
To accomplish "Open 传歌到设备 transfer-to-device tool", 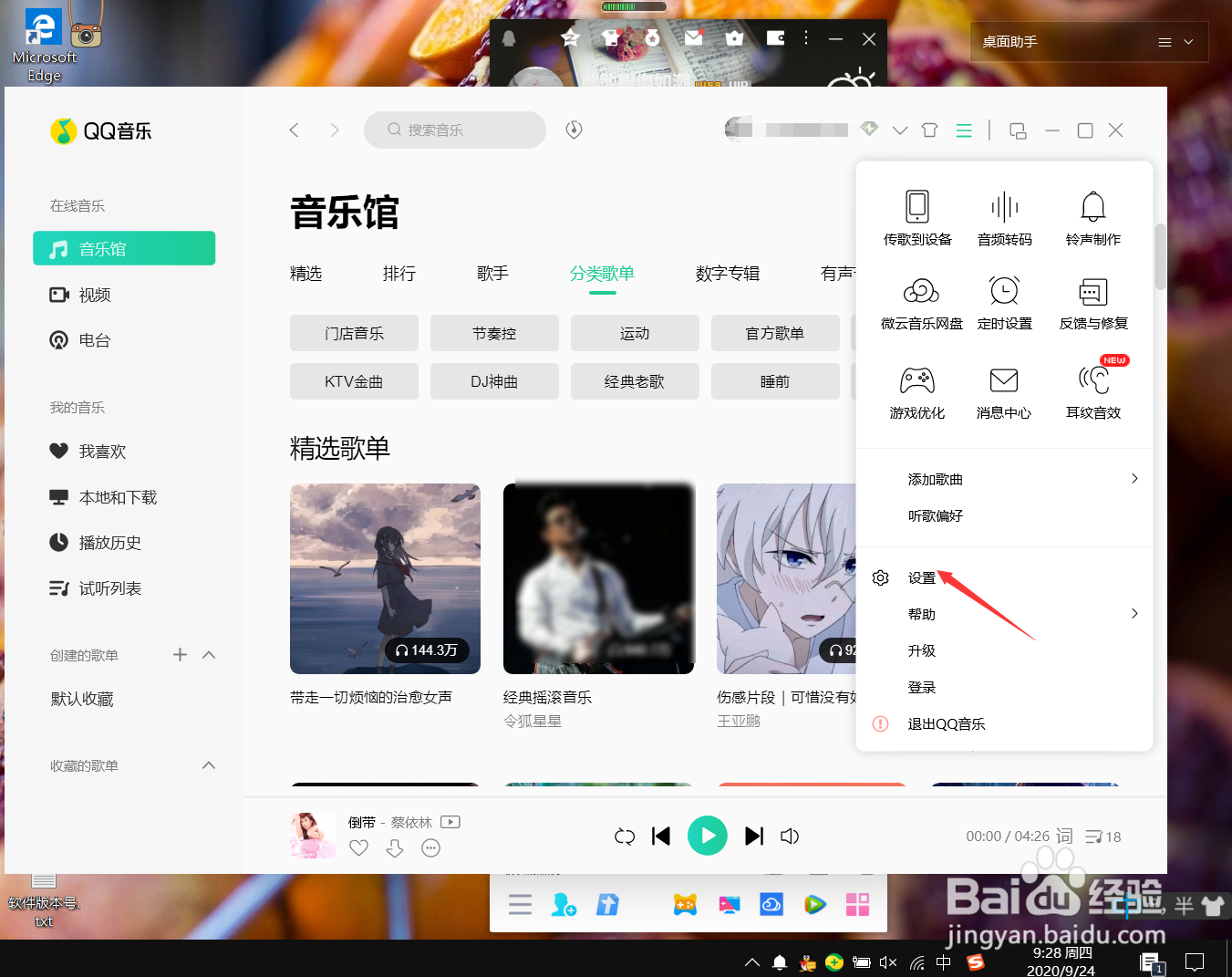I will (917, 218).
